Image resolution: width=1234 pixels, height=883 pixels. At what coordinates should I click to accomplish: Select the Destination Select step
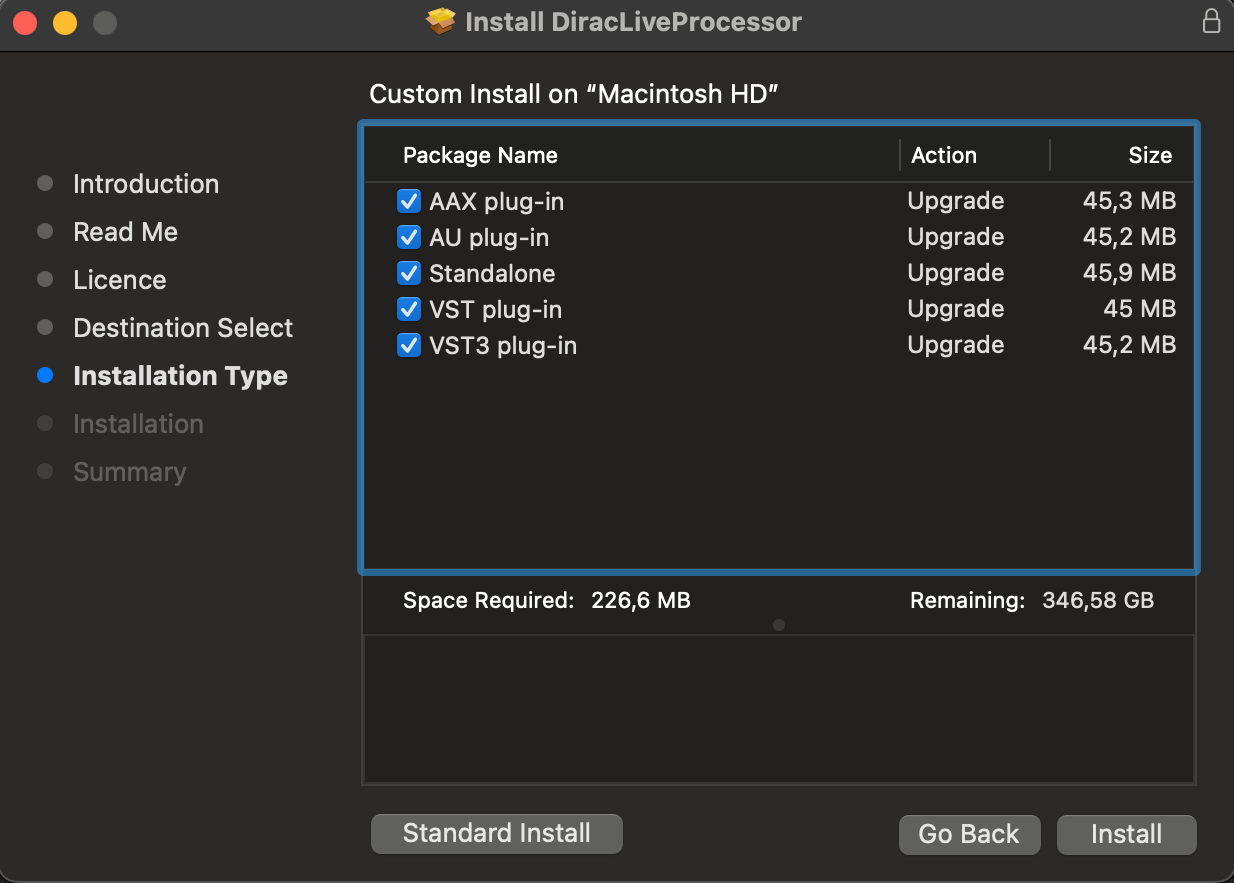point(183,328)
